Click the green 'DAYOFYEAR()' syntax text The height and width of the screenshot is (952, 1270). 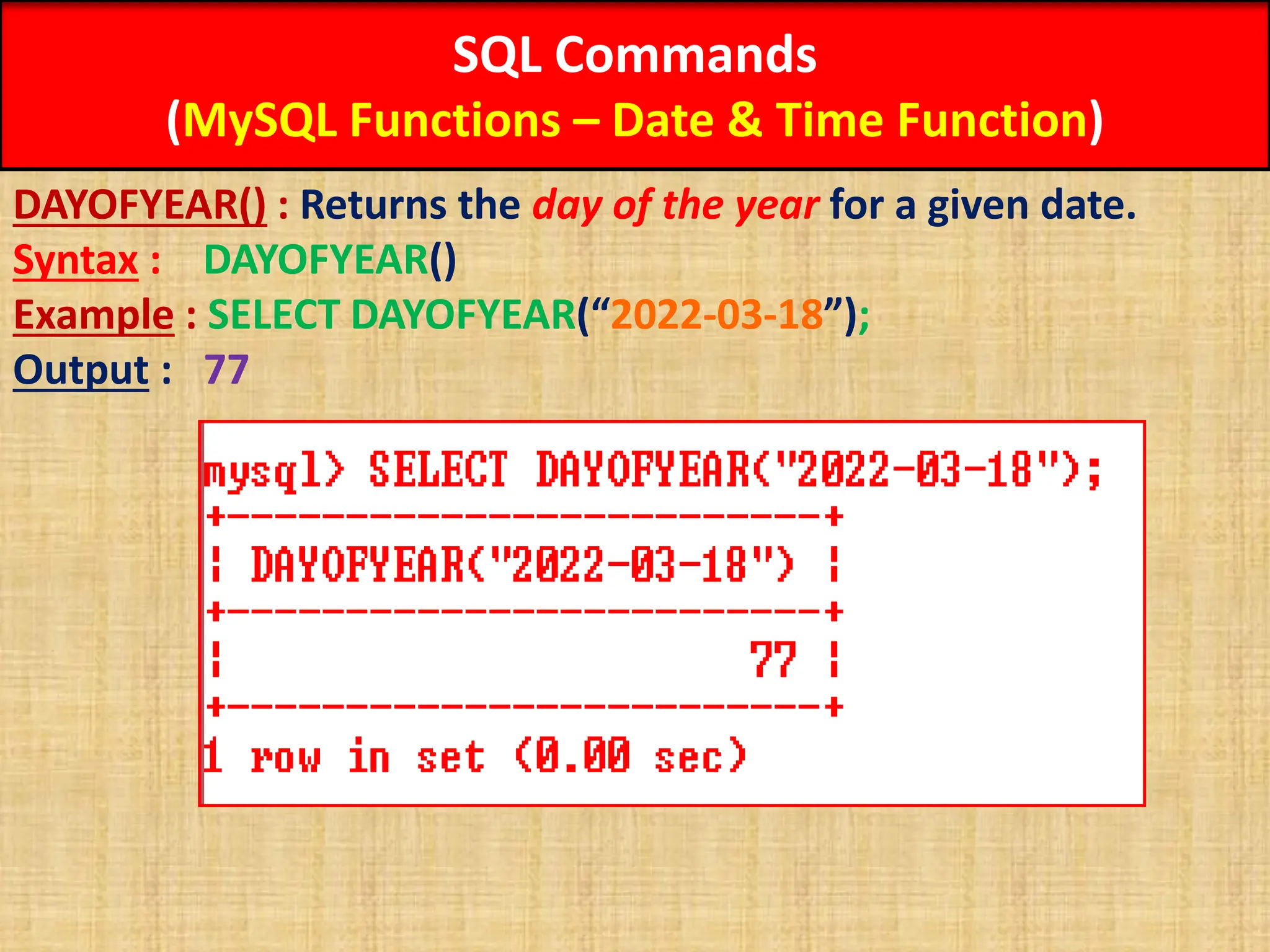[330, 260]
